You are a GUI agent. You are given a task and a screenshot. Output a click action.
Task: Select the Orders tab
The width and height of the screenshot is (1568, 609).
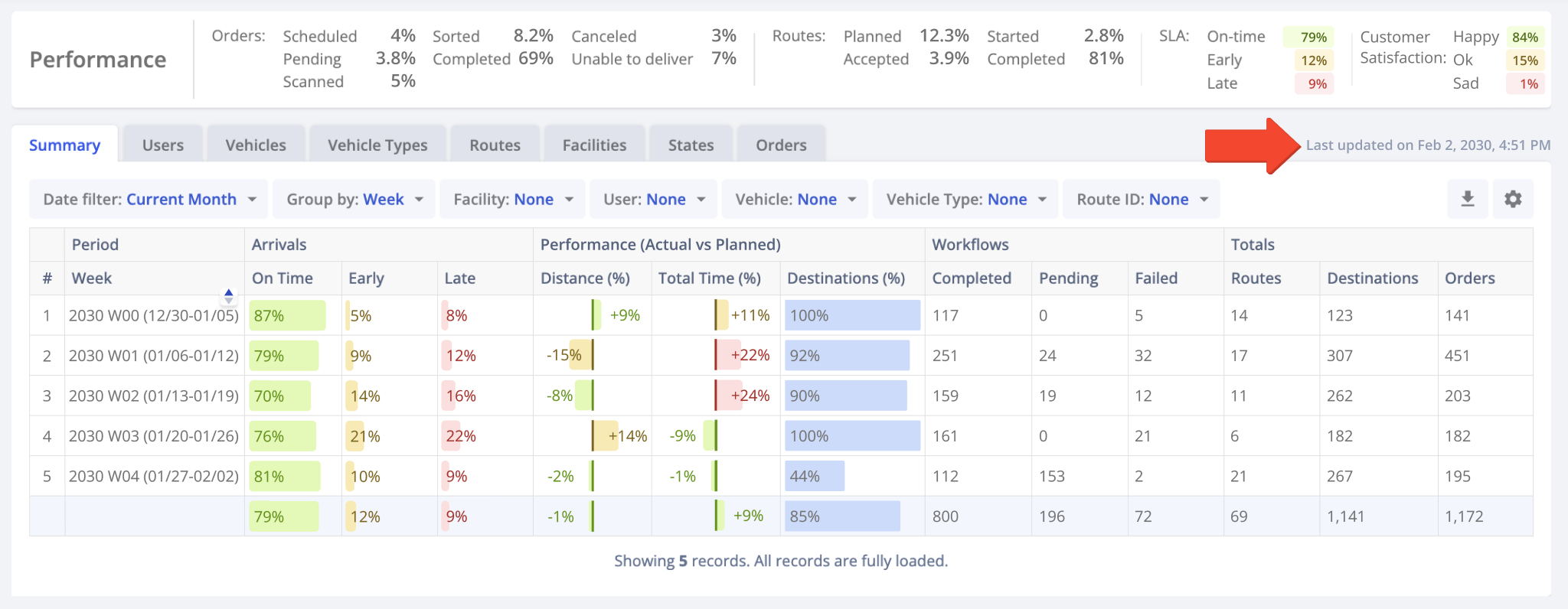tap(781, 145)
